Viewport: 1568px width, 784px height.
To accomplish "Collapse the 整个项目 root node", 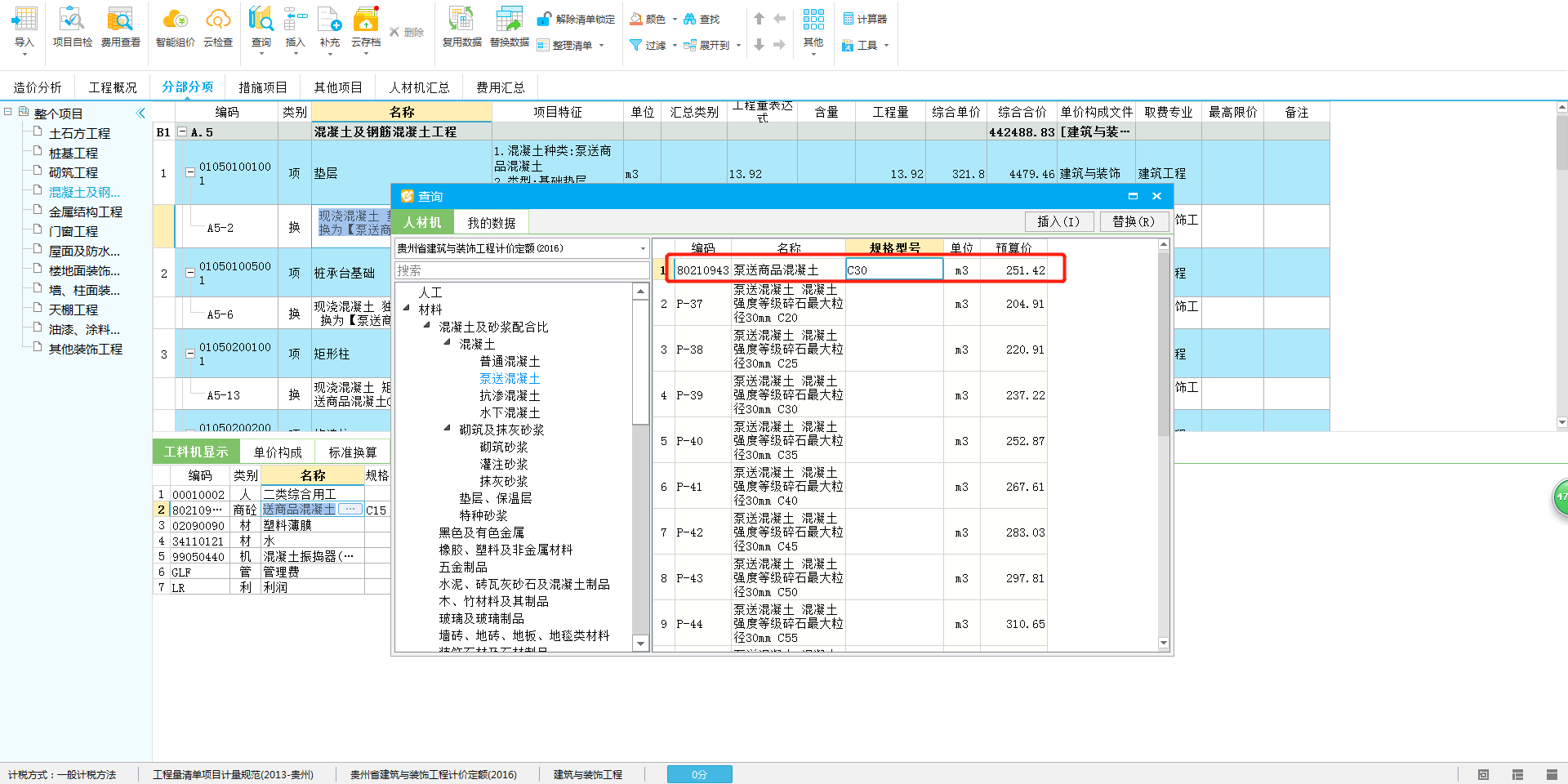I will point(7,112).
